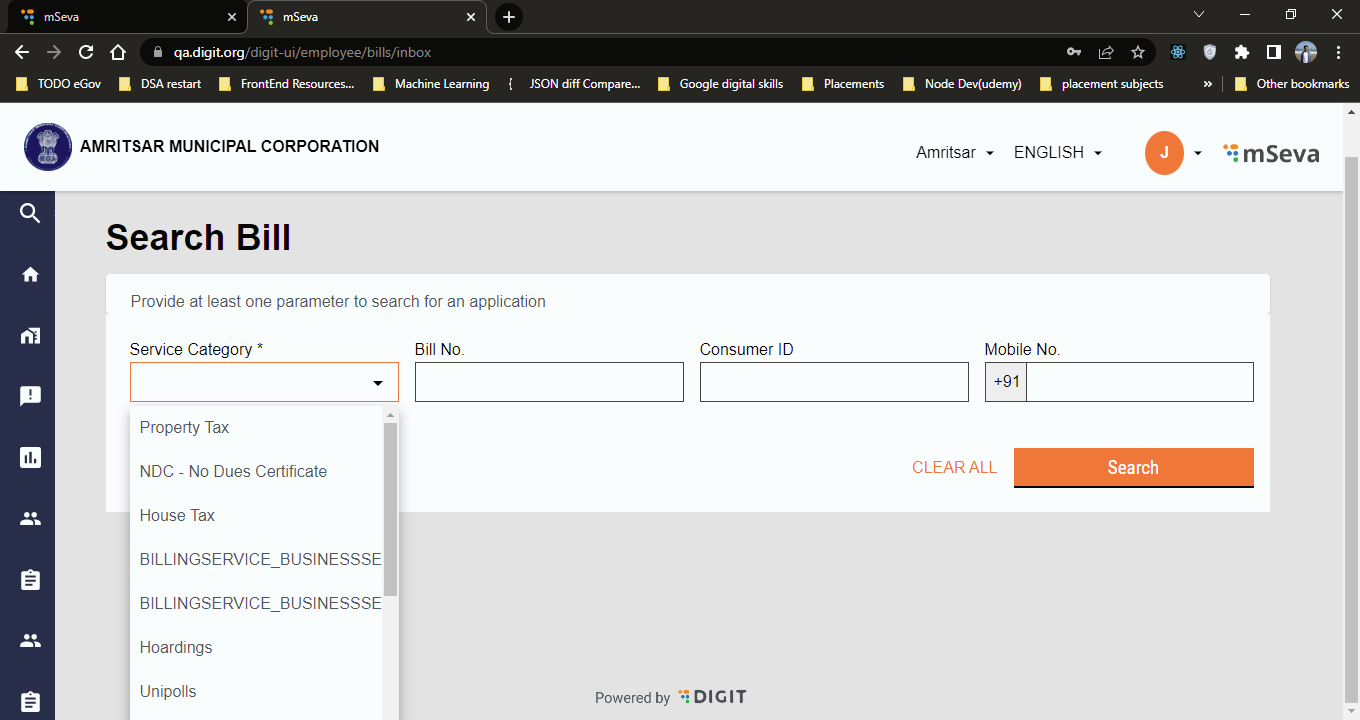Viewport: 1360px width, 720px height.
Task: Open the ENGLISH language dropdown
Action: [1058, 153]
